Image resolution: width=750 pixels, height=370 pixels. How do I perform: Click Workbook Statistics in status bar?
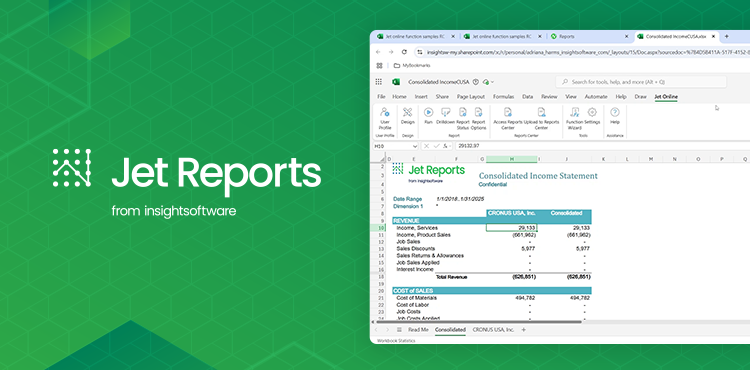(x=396, y=340)
